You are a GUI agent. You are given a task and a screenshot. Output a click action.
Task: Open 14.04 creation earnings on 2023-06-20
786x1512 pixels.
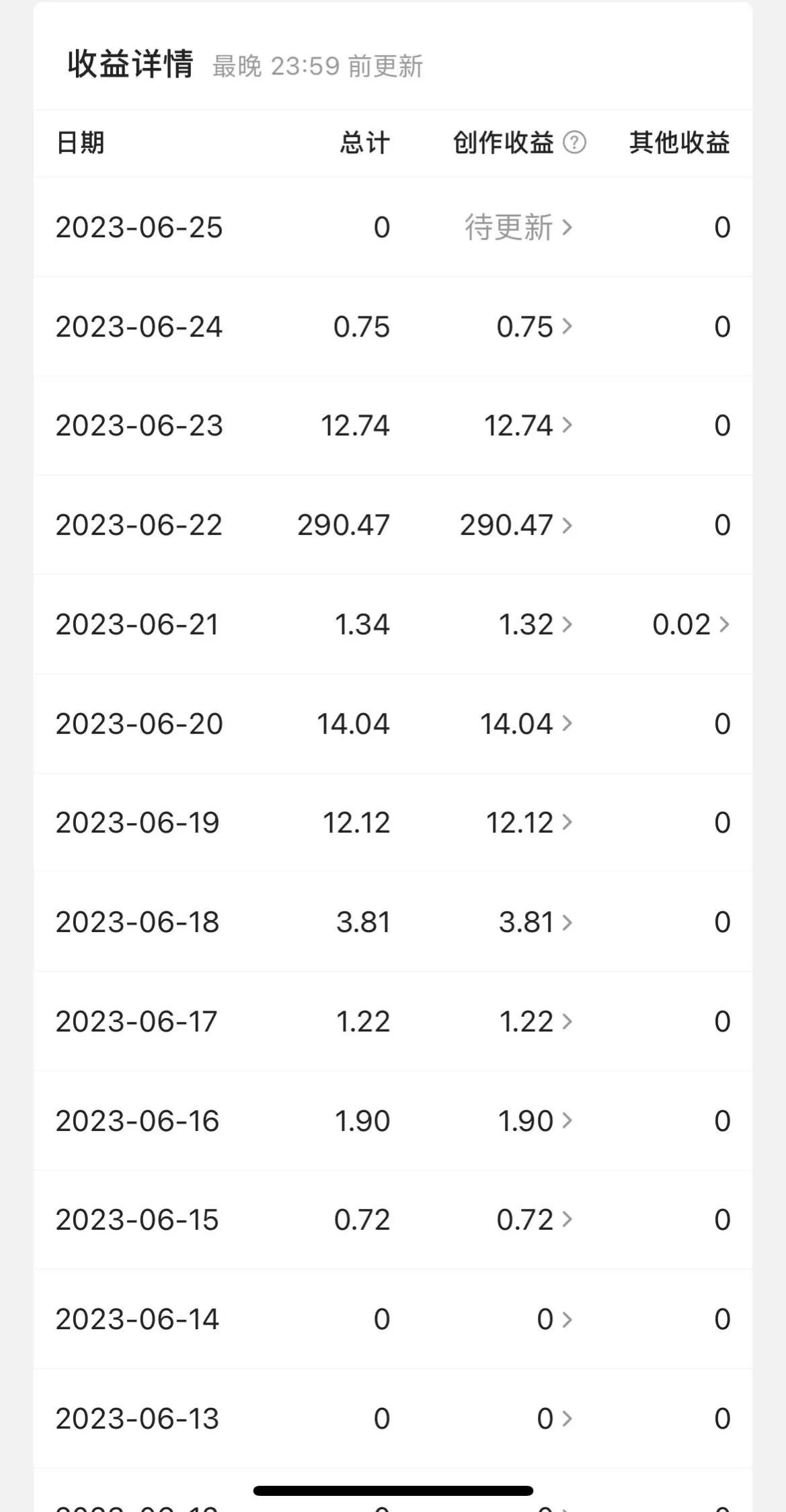click(525, 724)
